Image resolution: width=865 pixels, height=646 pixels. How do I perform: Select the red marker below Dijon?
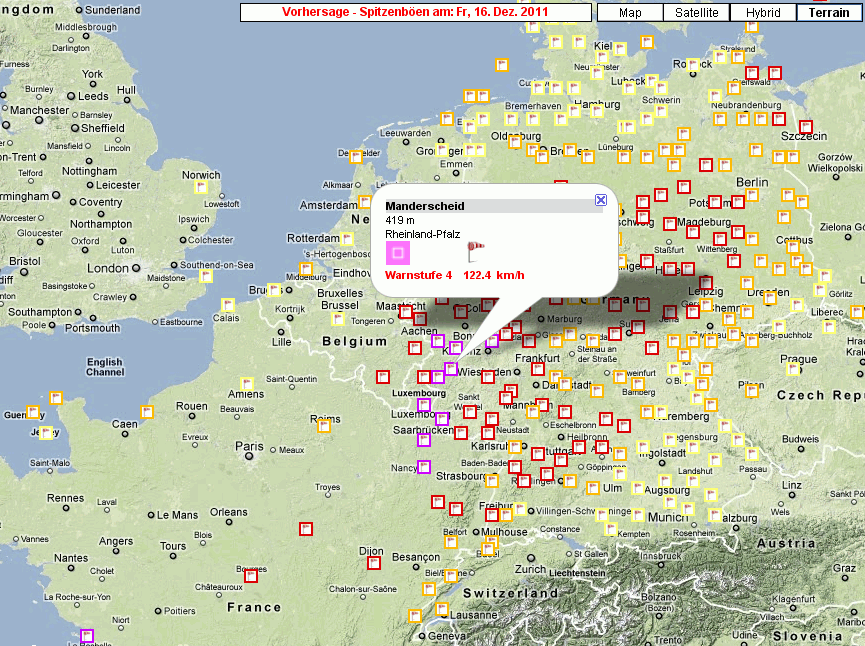click(x=374, y=563)
